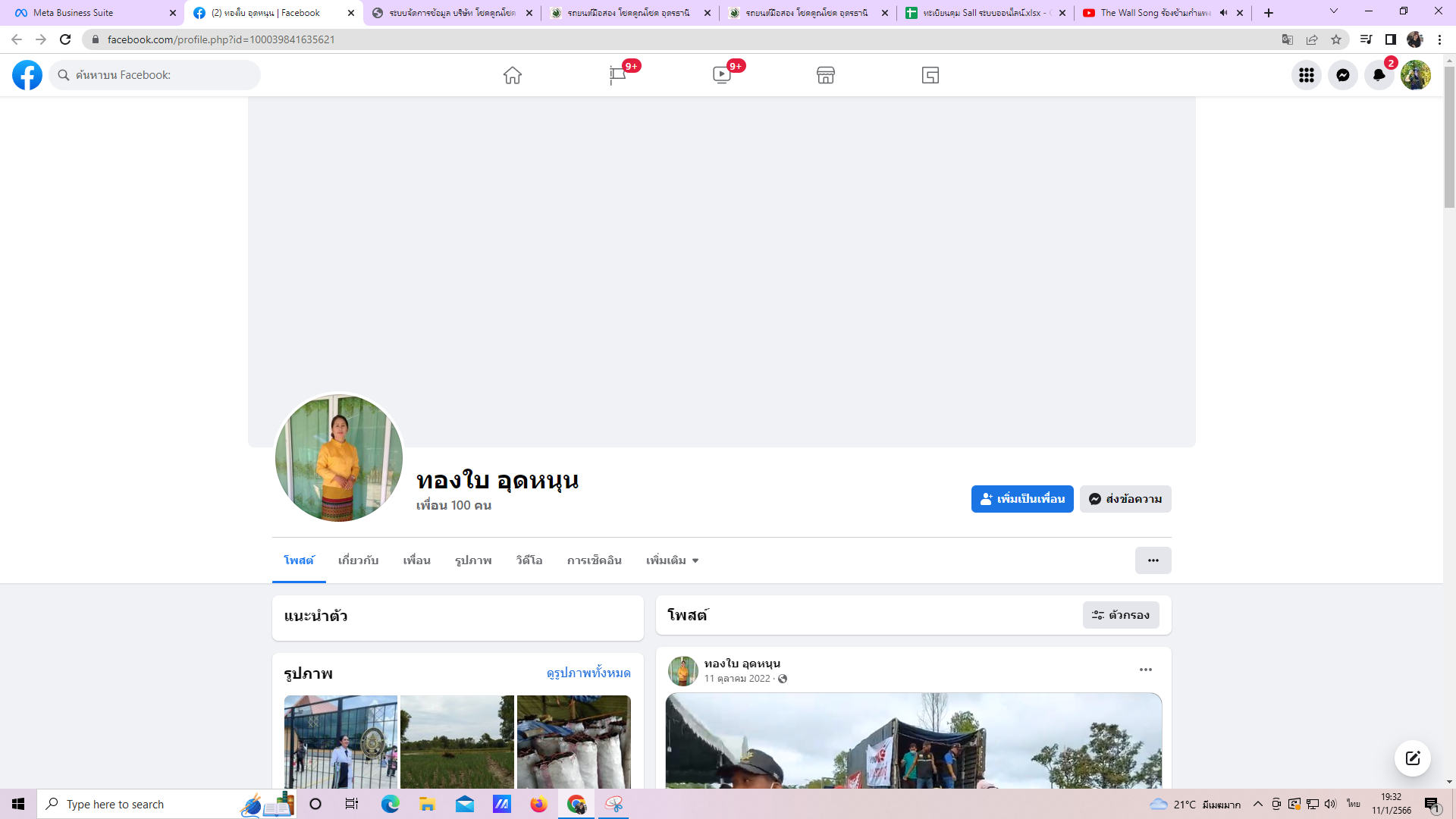The width and height of the screenshot is (1456, 819).
Task: Go to Facebook Home icon
Action: click(512, 75)
